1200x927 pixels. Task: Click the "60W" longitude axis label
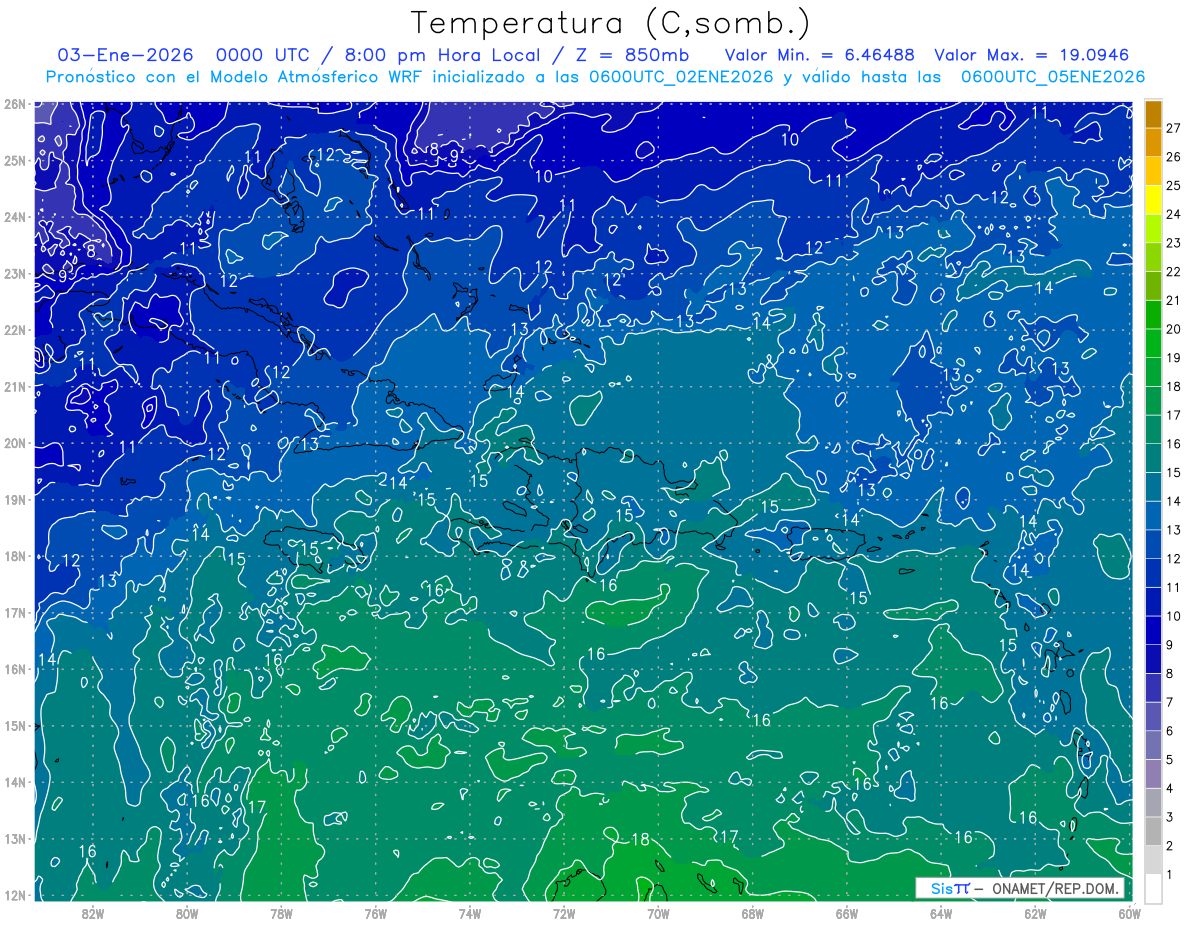point(1129,913)
